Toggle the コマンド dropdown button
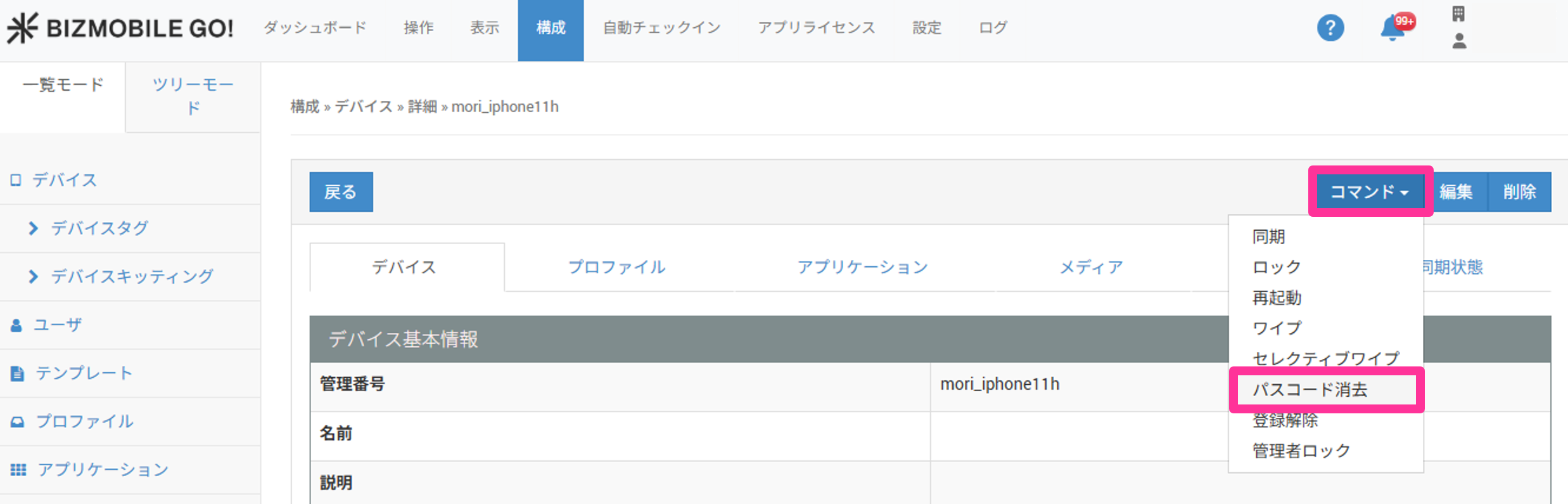1568x504 pixels. (x=1369, y=191)
